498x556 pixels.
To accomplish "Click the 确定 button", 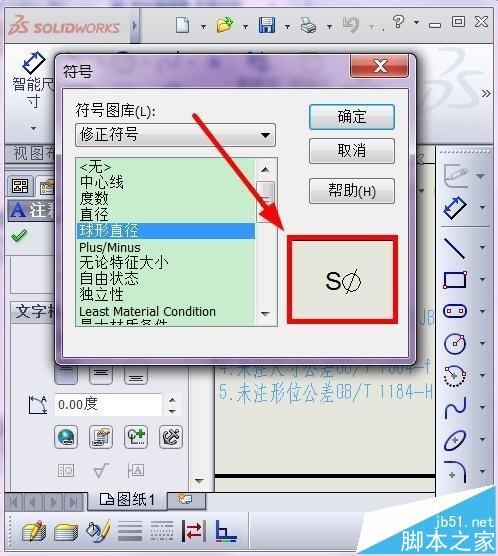I will (x=352, y=117).
